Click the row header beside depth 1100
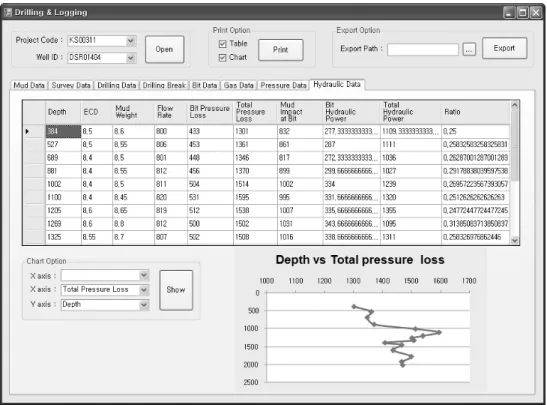547x405 pixels. [34, 198]
